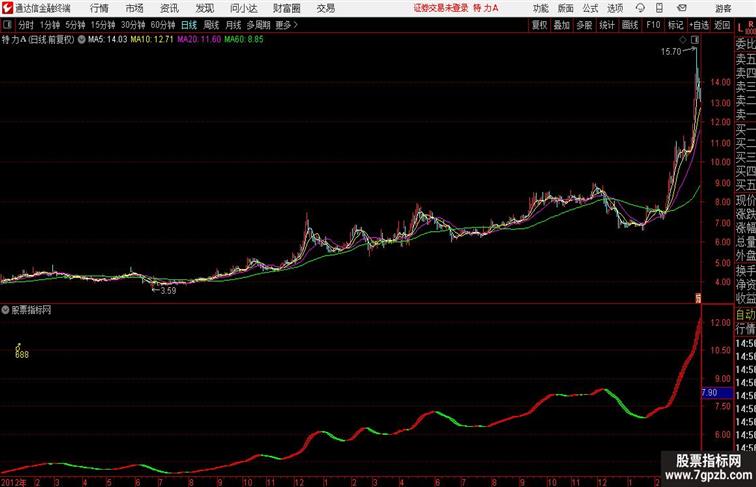Click the 复权 toolbar button

point(539,25)
